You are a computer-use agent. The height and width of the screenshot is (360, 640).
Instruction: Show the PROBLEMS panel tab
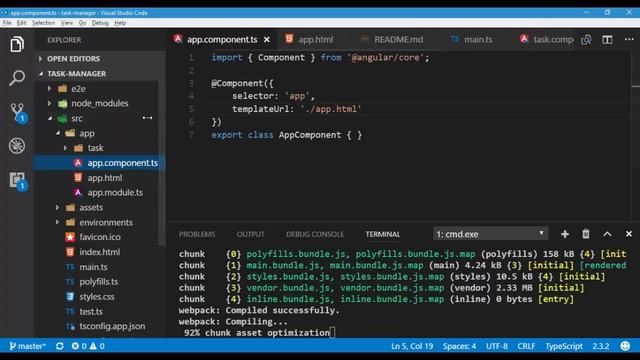197,234
